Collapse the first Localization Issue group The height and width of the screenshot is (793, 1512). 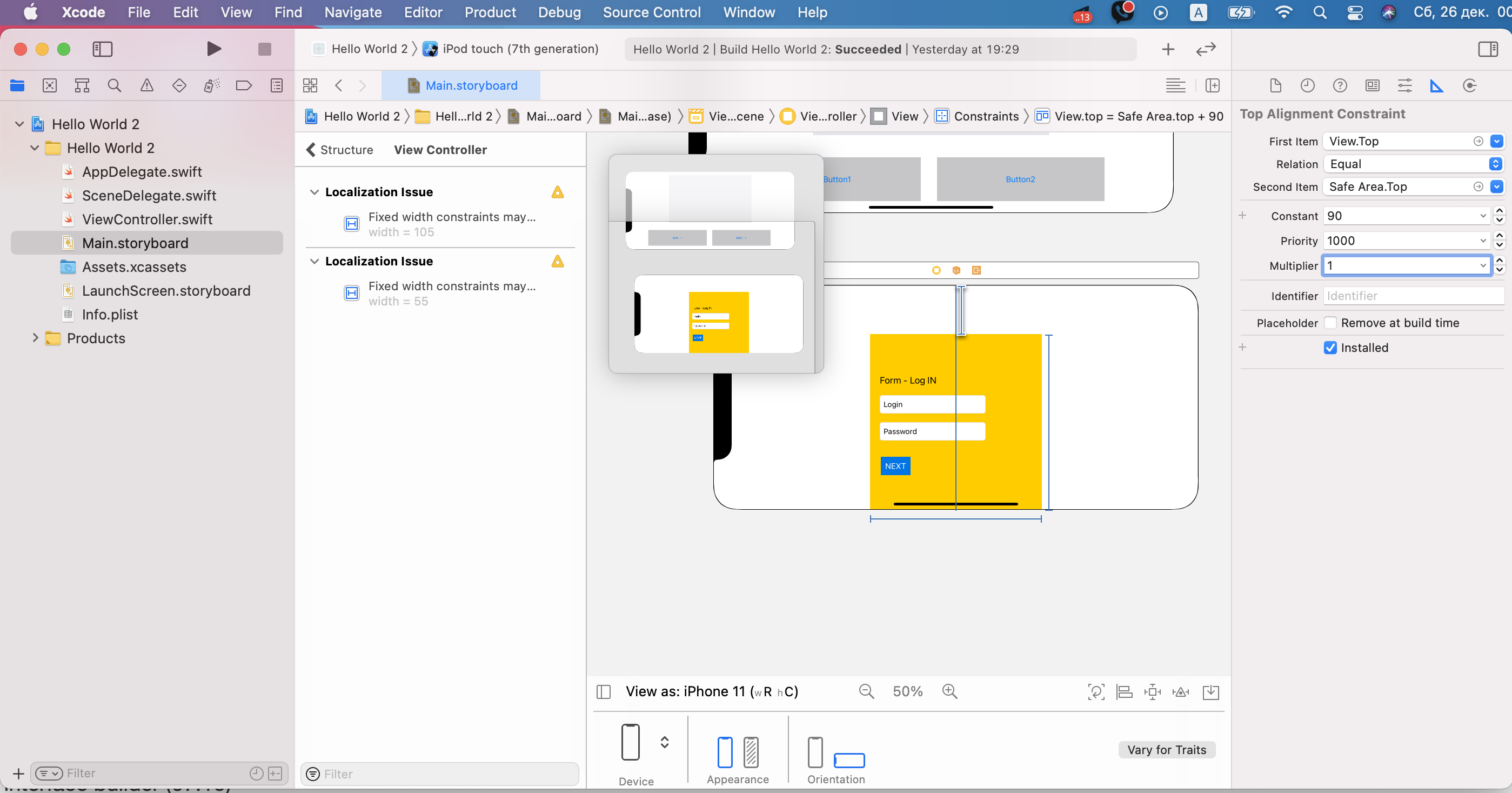315,192
